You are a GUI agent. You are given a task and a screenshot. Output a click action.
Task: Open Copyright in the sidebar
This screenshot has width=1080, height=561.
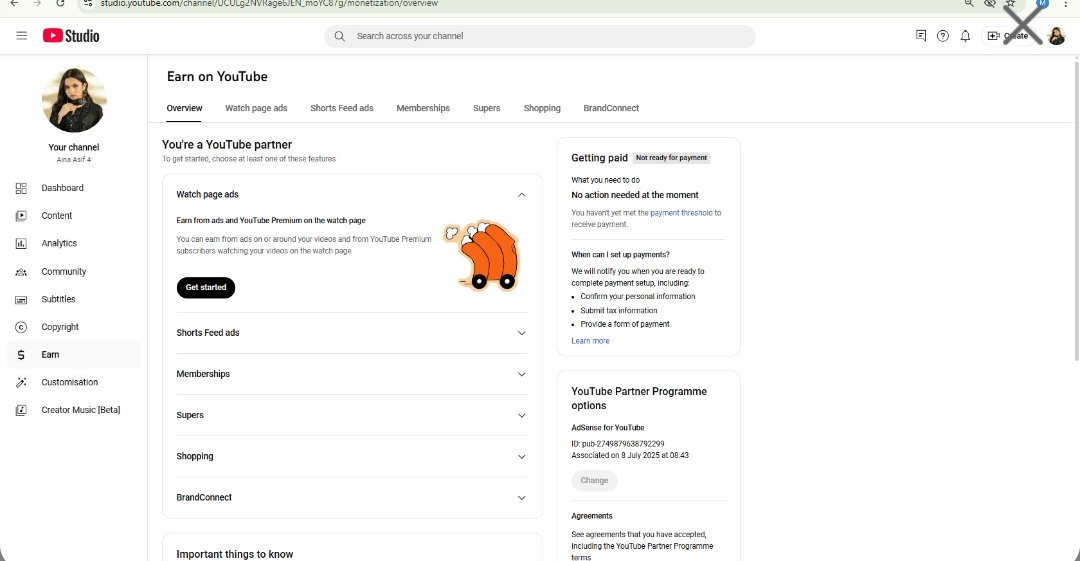[74, 327]
